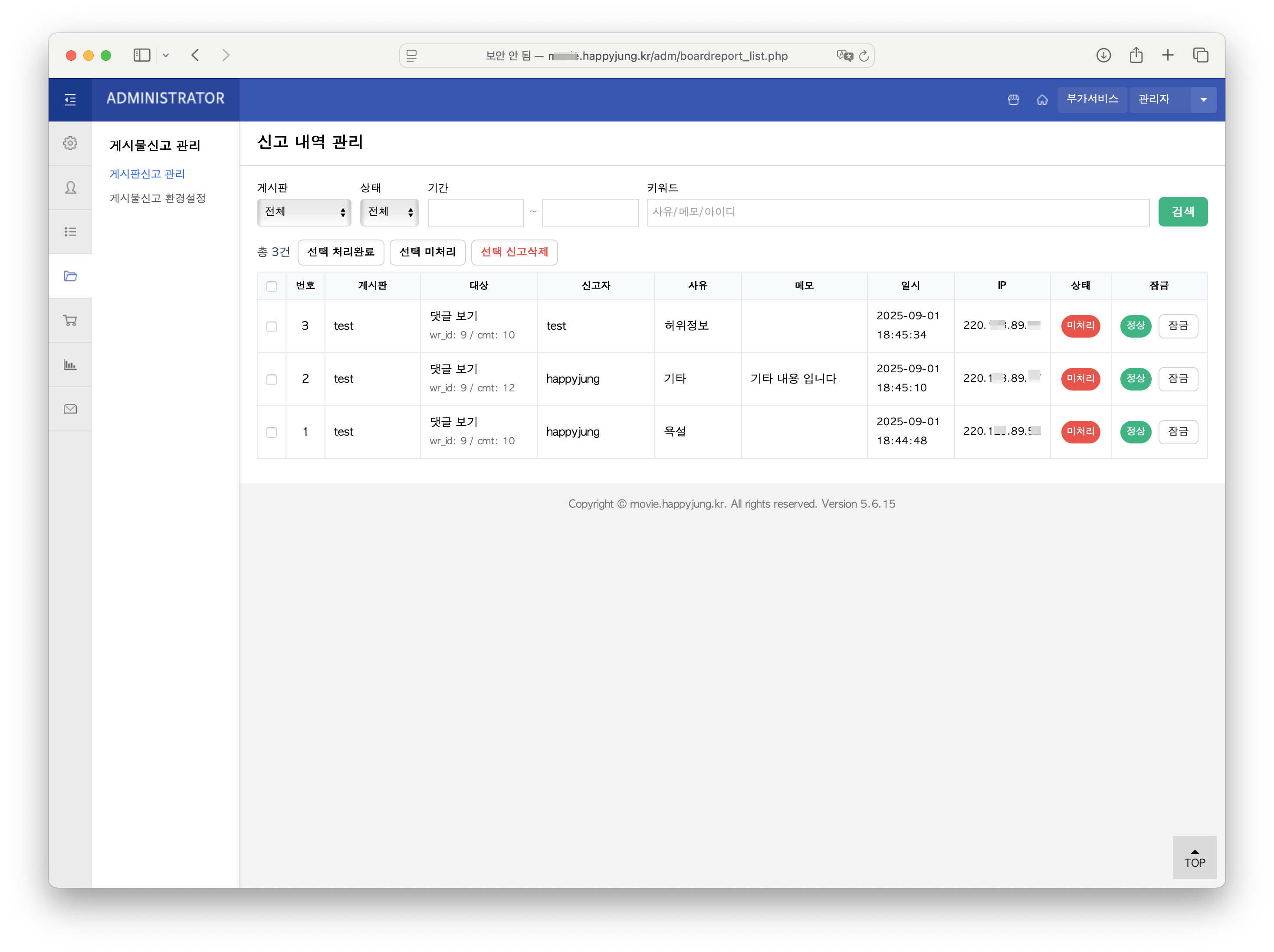Image resolution: width=1274 pixels, height=952 pixels.
Task: Click the green 검색 button
Action: click(x=1182, y=212)
